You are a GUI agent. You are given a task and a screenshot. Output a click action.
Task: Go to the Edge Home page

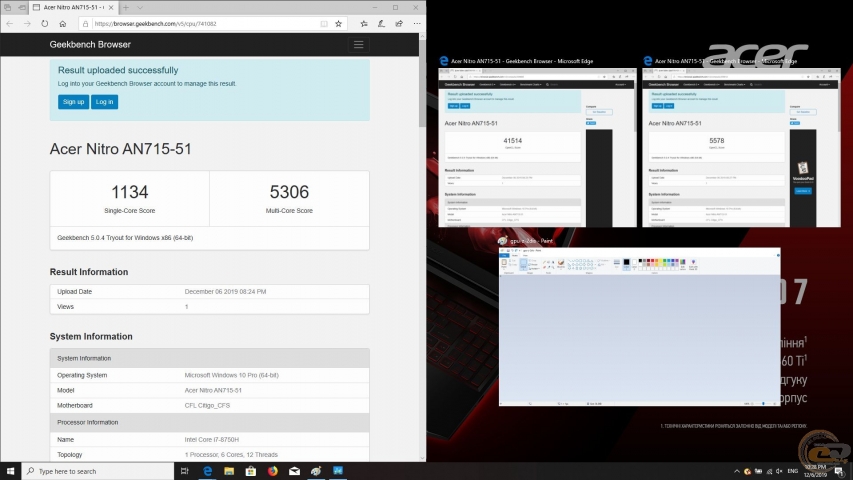click(x=63, y=23)
